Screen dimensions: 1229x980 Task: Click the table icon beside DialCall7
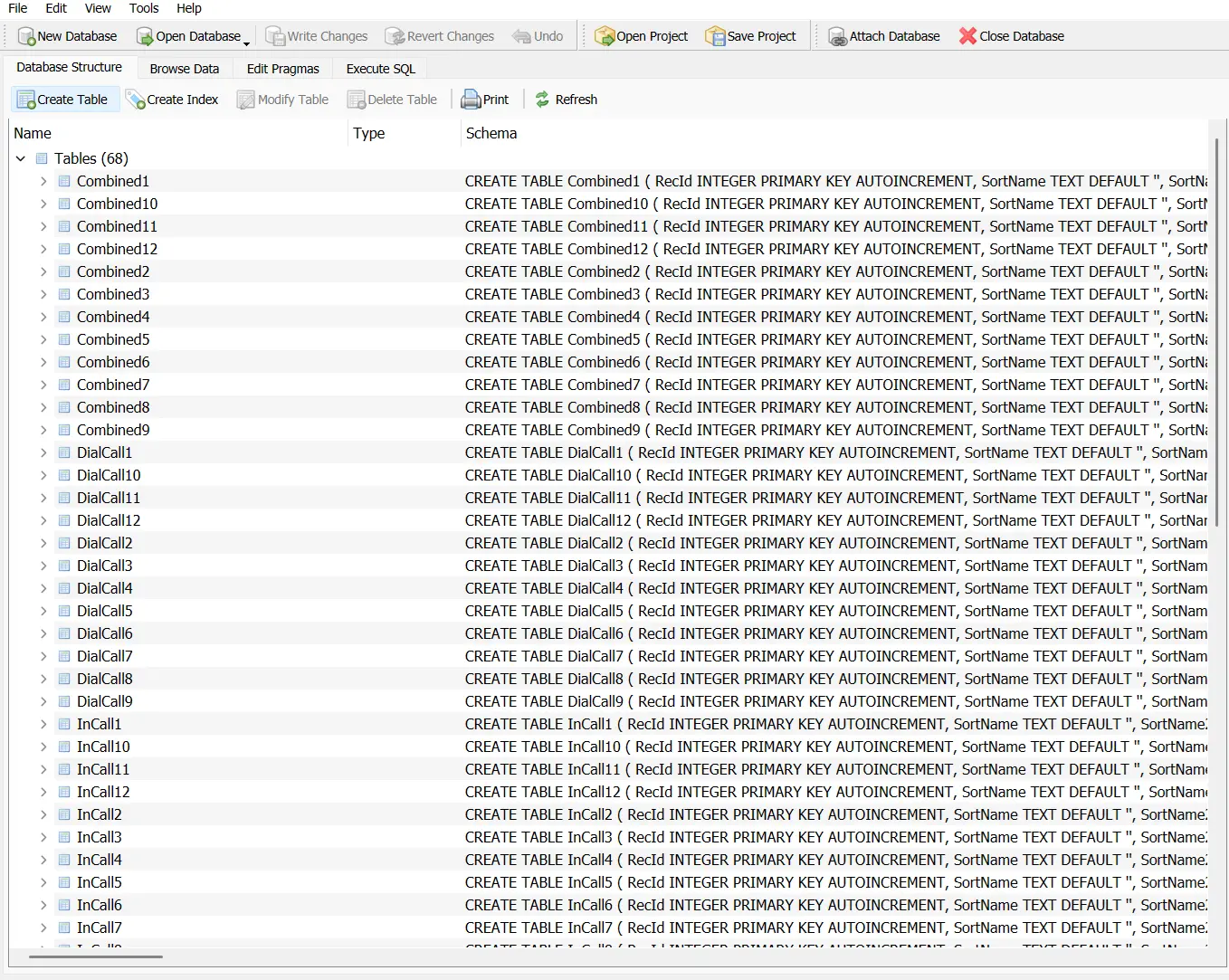coord(64,656)
